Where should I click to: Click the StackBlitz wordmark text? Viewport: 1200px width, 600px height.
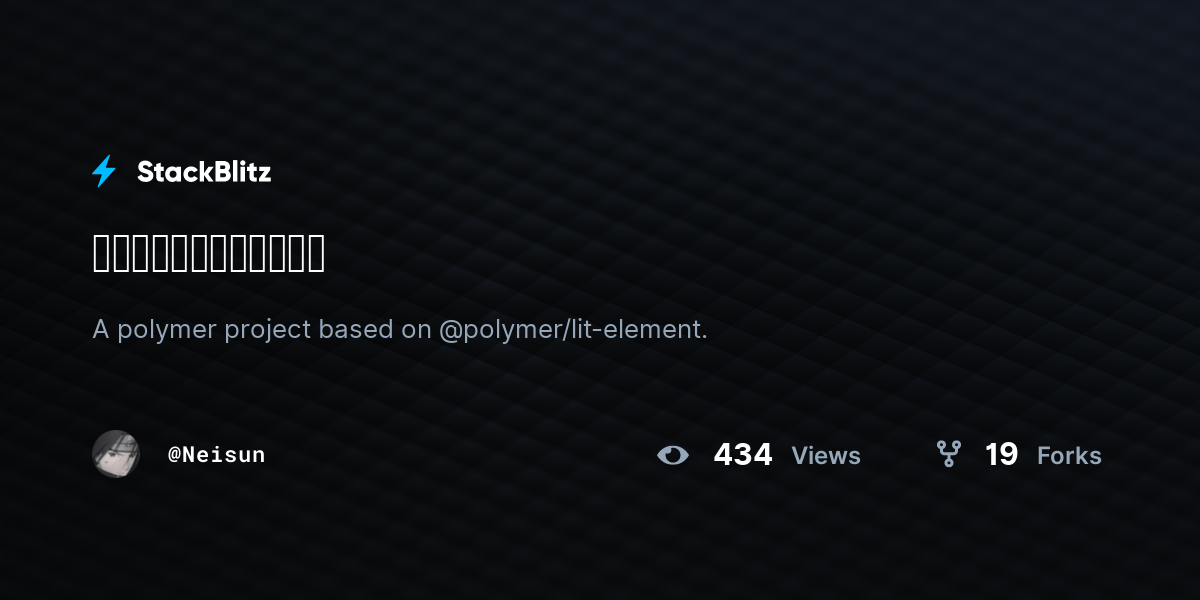[204, 172]
